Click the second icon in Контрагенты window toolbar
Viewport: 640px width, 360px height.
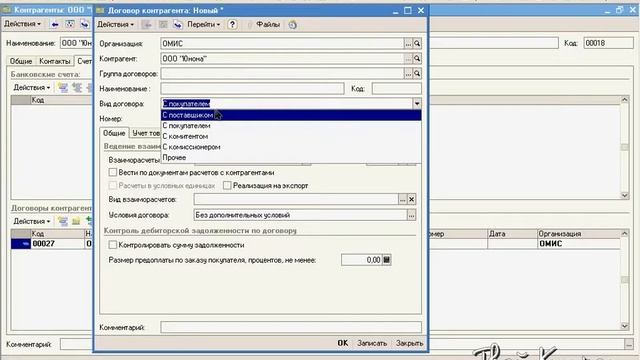(70, 24)
